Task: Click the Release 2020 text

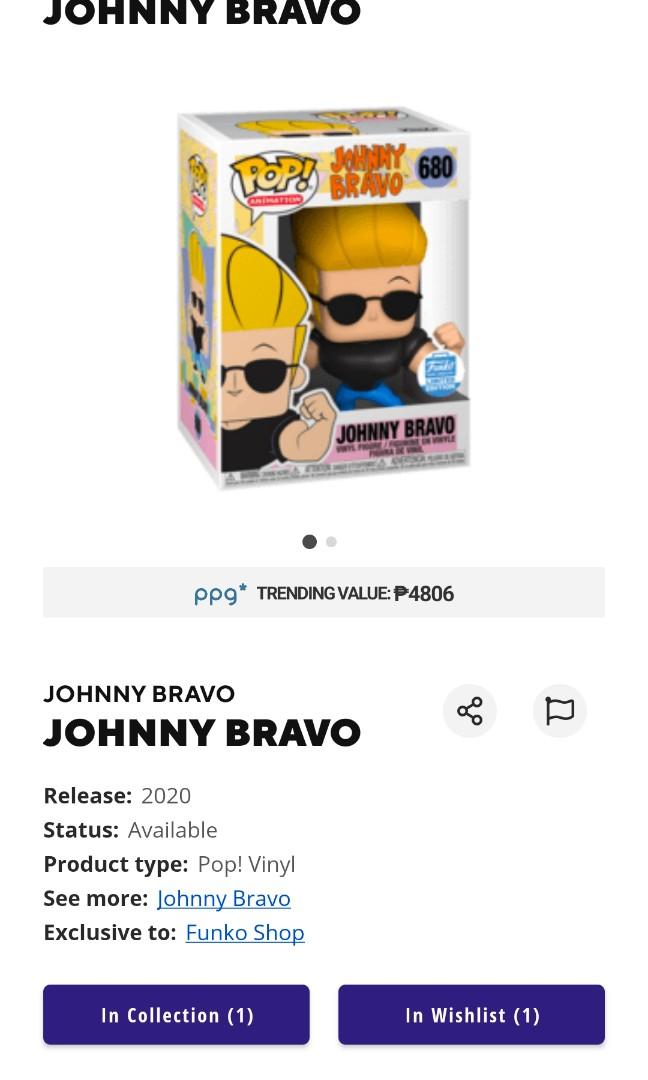Action: coord(117,796)
